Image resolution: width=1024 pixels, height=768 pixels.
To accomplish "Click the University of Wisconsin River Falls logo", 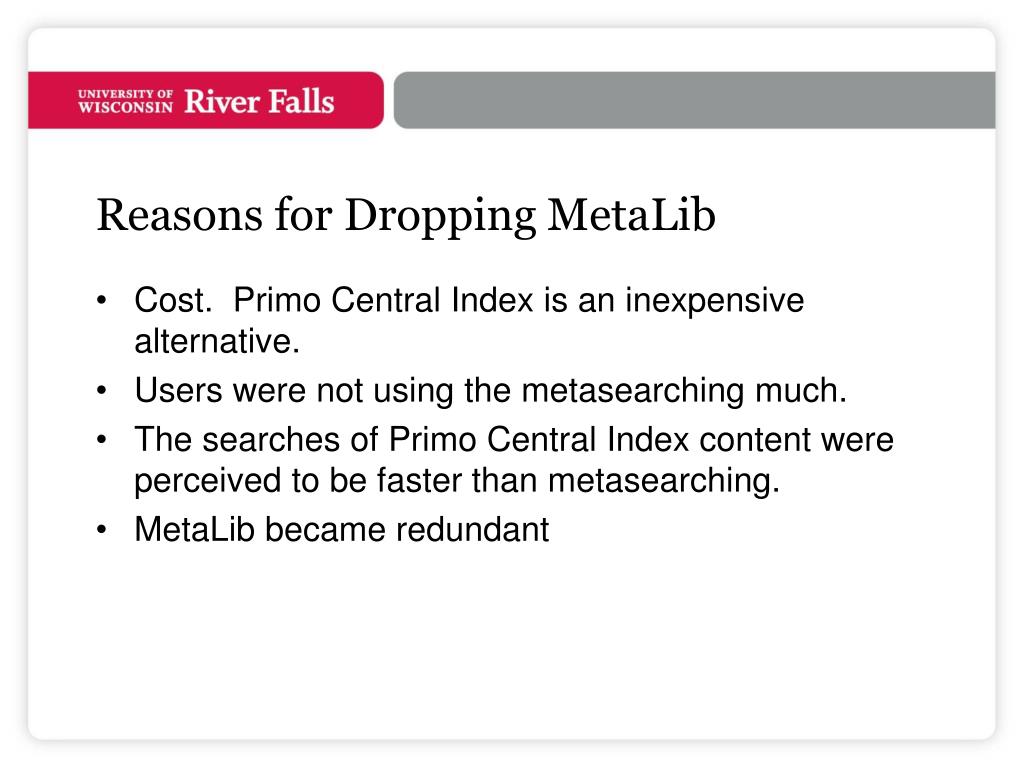I will (x=206, y=101).
